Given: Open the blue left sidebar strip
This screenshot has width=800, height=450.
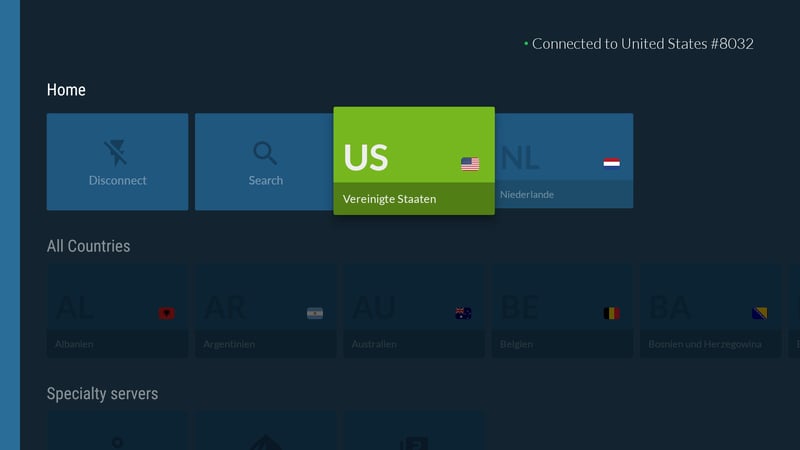Looking at the screenshot, I should [x=10, y=225].
